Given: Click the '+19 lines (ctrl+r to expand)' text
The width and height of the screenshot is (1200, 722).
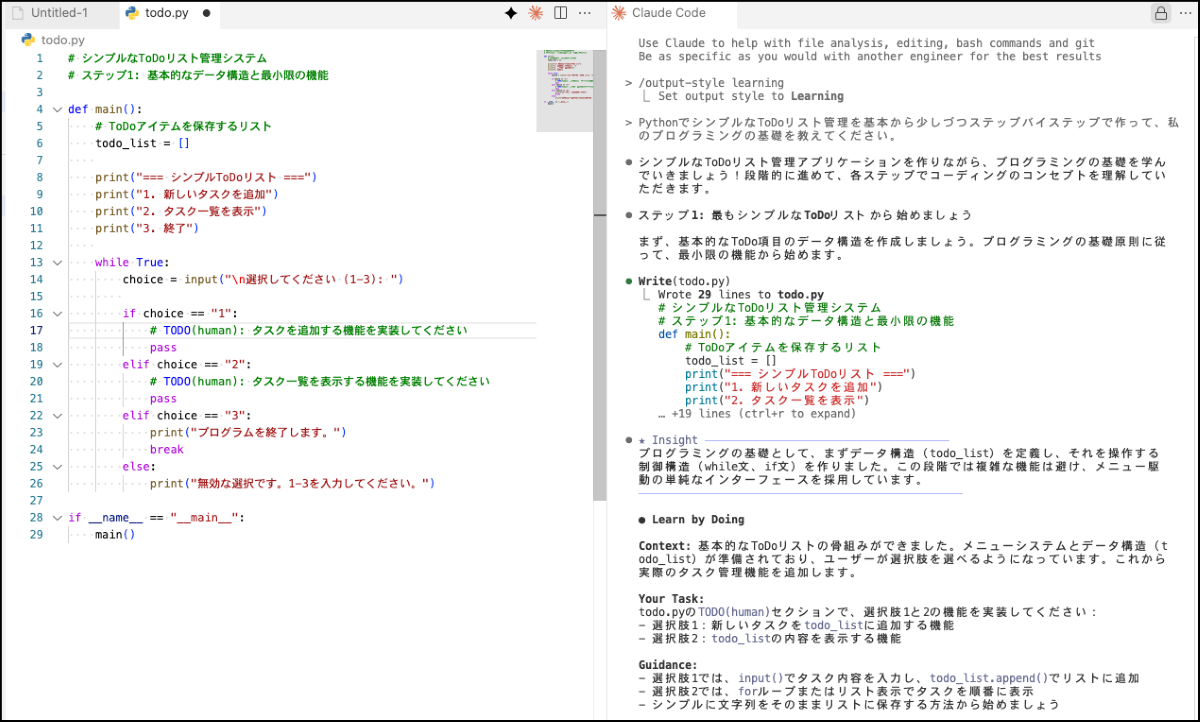Looking at the screenshot, I should (756, 413).
